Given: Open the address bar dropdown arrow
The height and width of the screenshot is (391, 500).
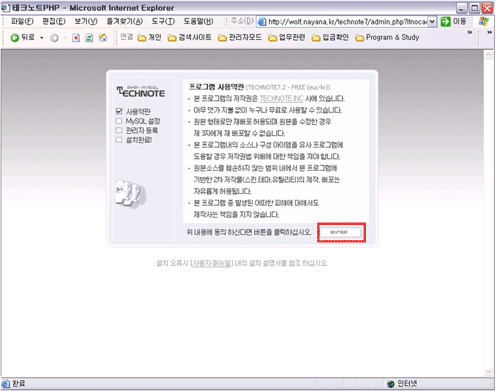Looking at the screenshot, I should click(432, 22).
